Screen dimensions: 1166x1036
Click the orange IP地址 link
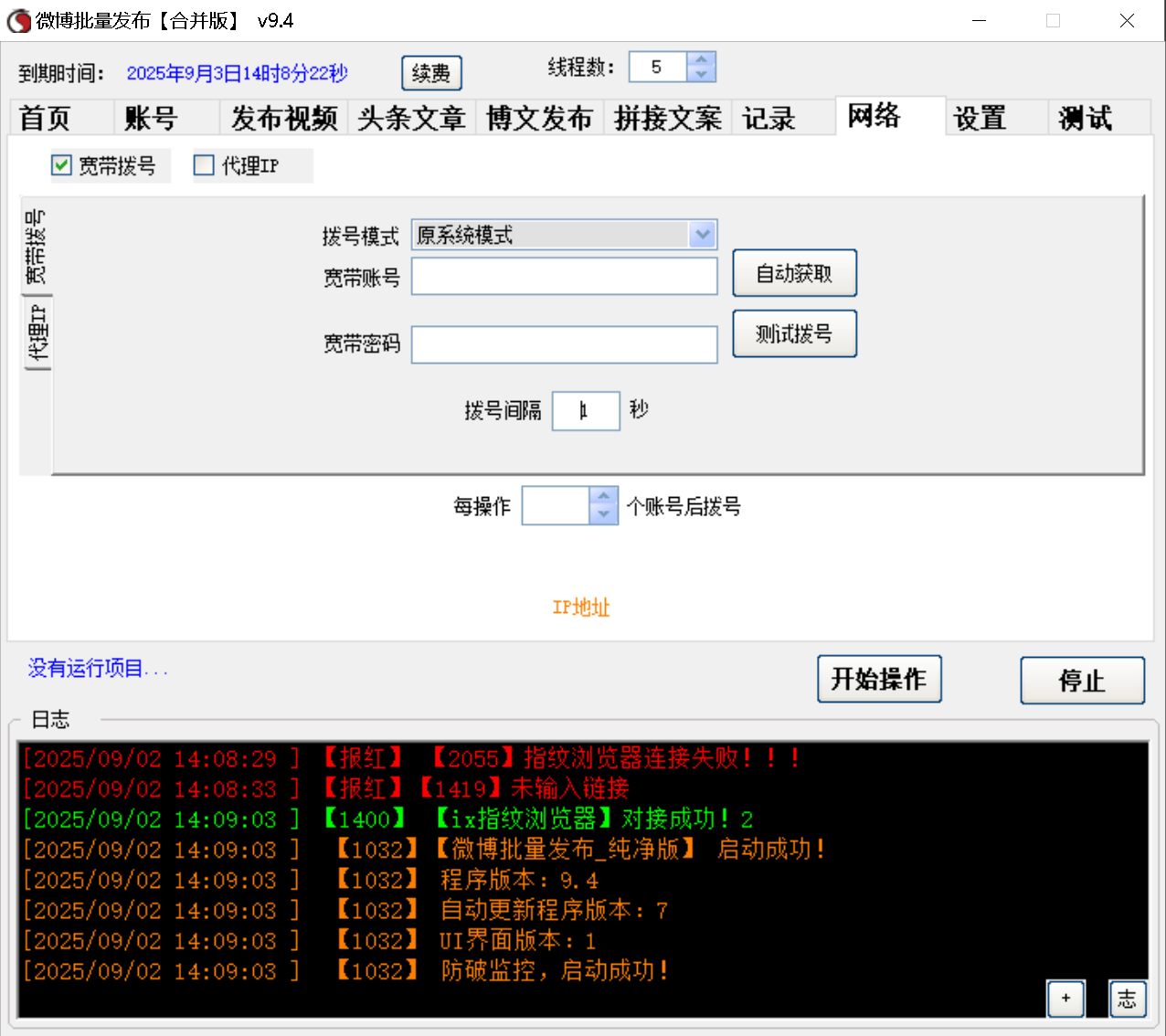[x=580, y=608]
